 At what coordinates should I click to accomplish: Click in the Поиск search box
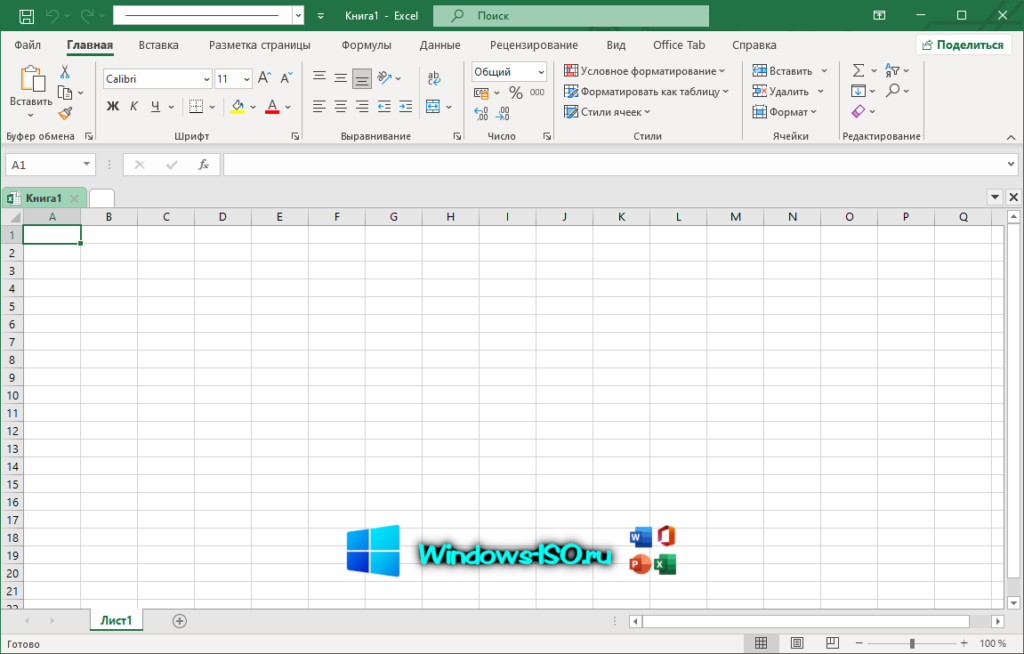pyautogui.click(x=571, y=16)
